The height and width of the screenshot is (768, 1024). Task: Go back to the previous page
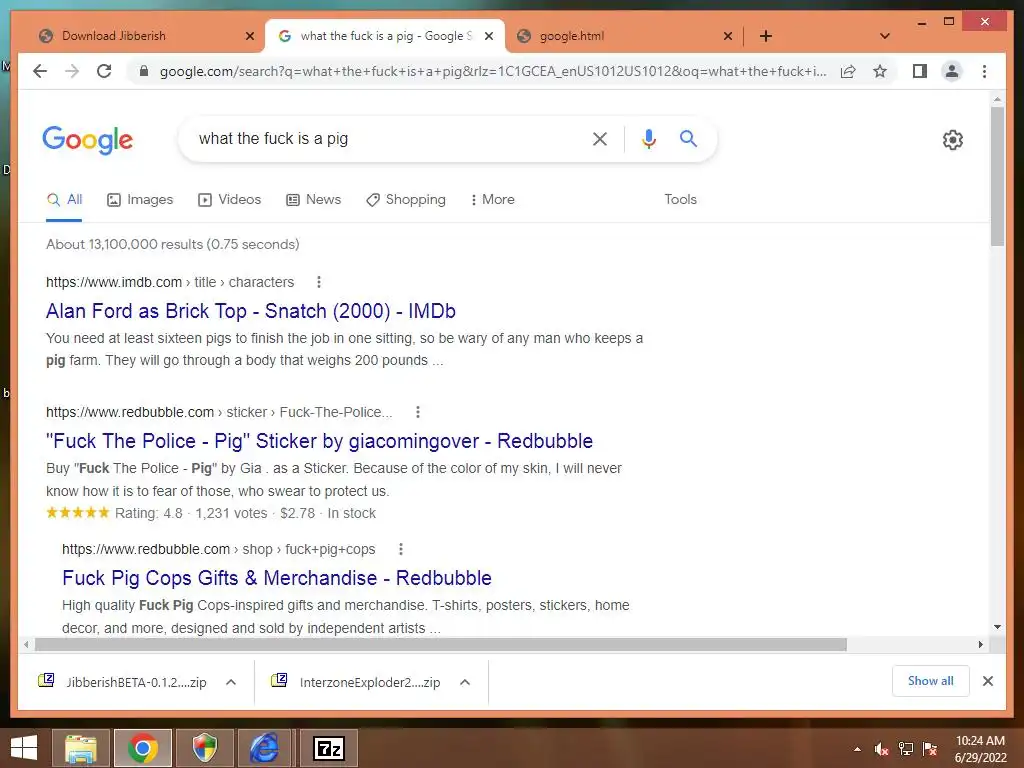tap(40, 71)
